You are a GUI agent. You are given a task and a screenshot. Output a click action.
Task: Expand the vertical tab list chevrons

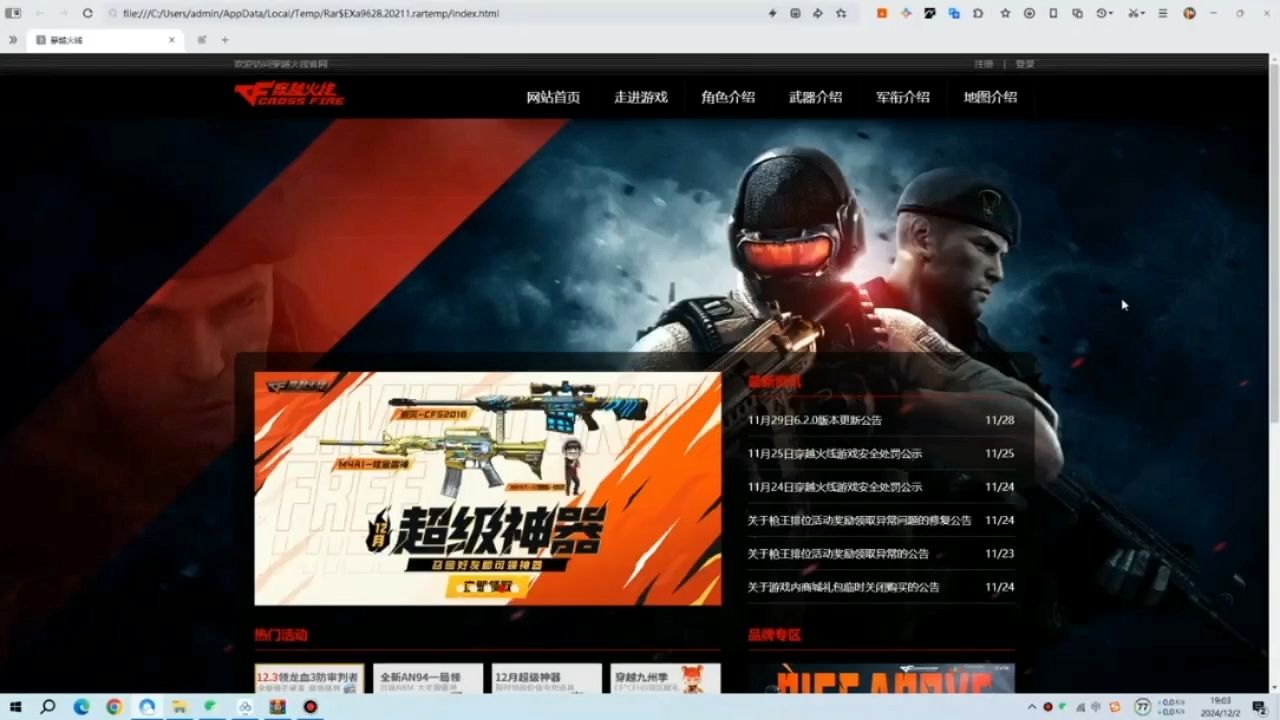pos(12,40)
